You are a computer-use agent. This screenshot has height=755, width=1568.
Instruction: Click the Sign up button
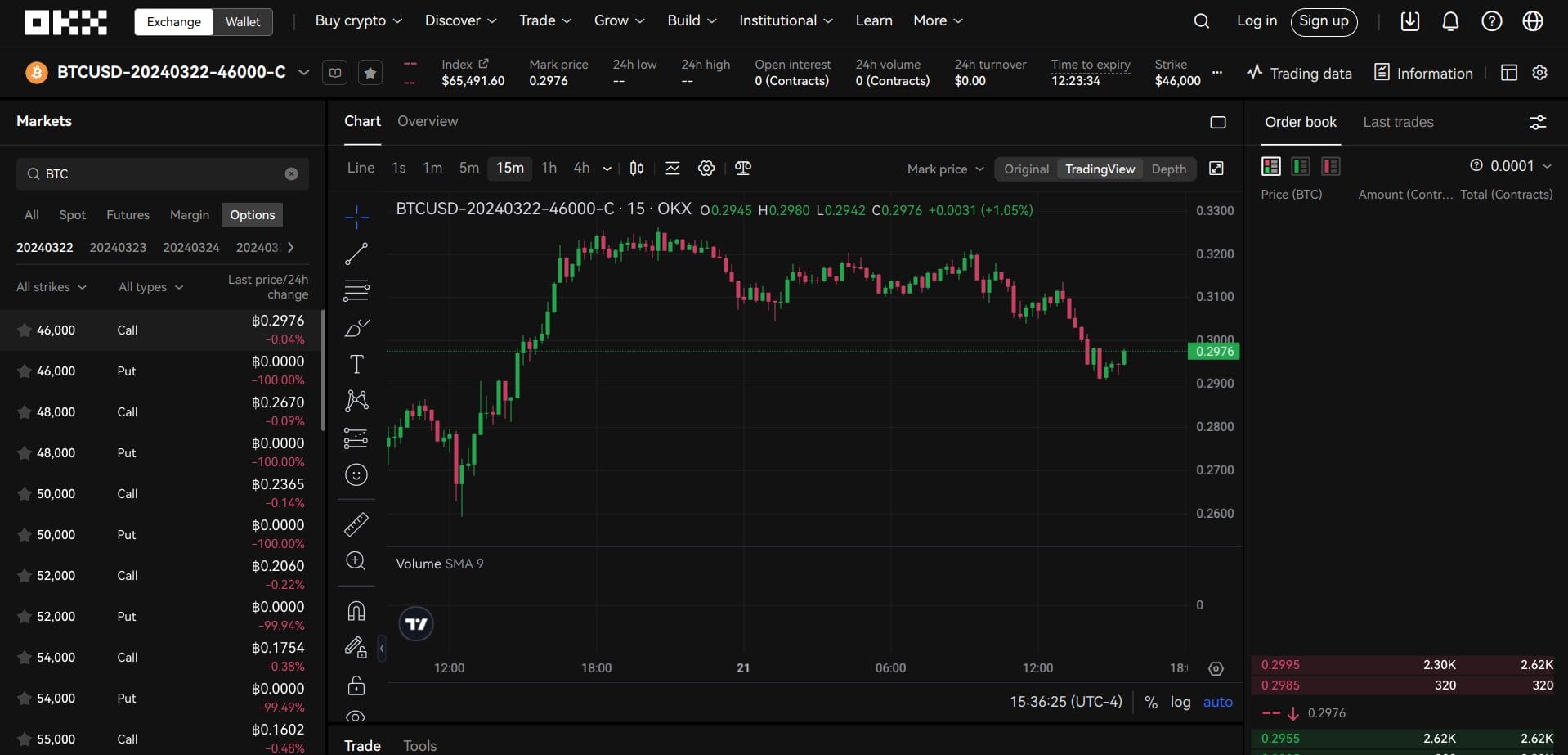coord(1323,20)
